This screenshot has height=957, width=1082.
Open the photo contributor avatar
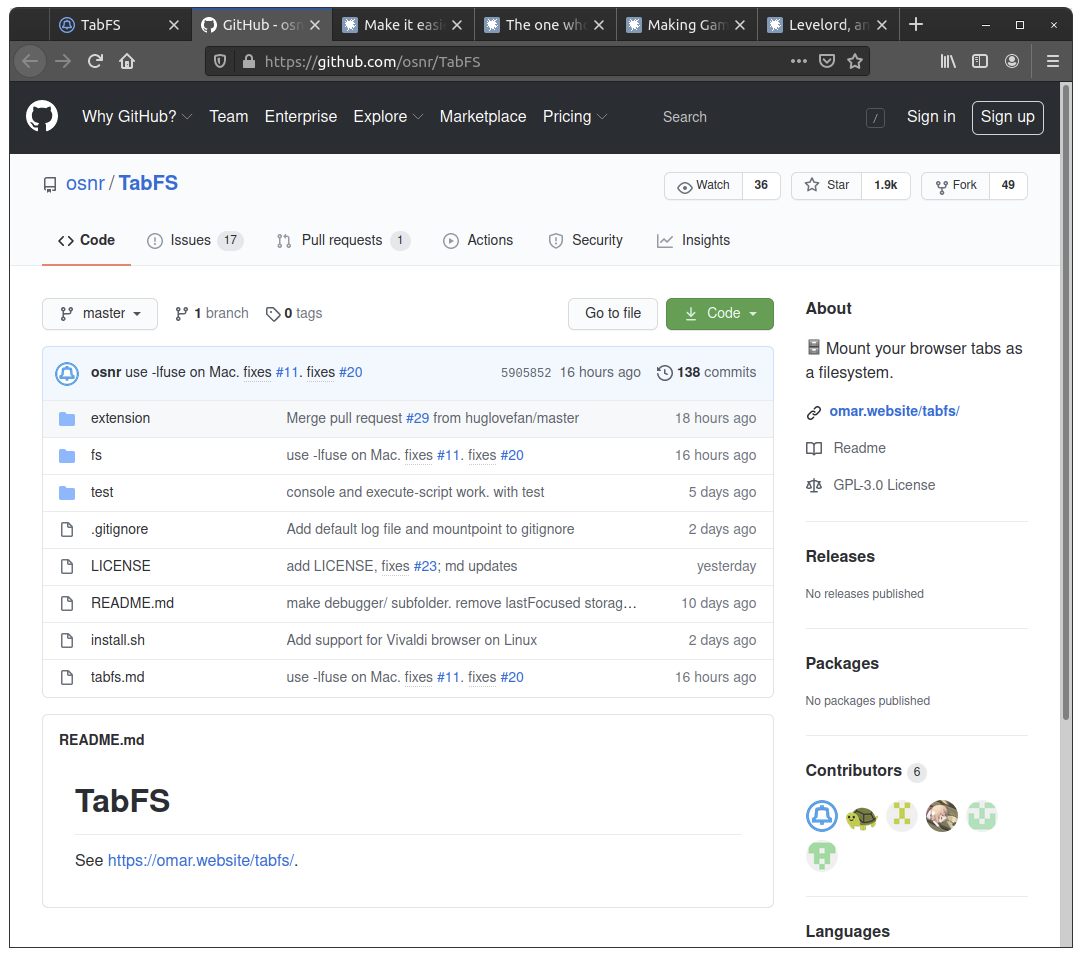pos(942,816)
